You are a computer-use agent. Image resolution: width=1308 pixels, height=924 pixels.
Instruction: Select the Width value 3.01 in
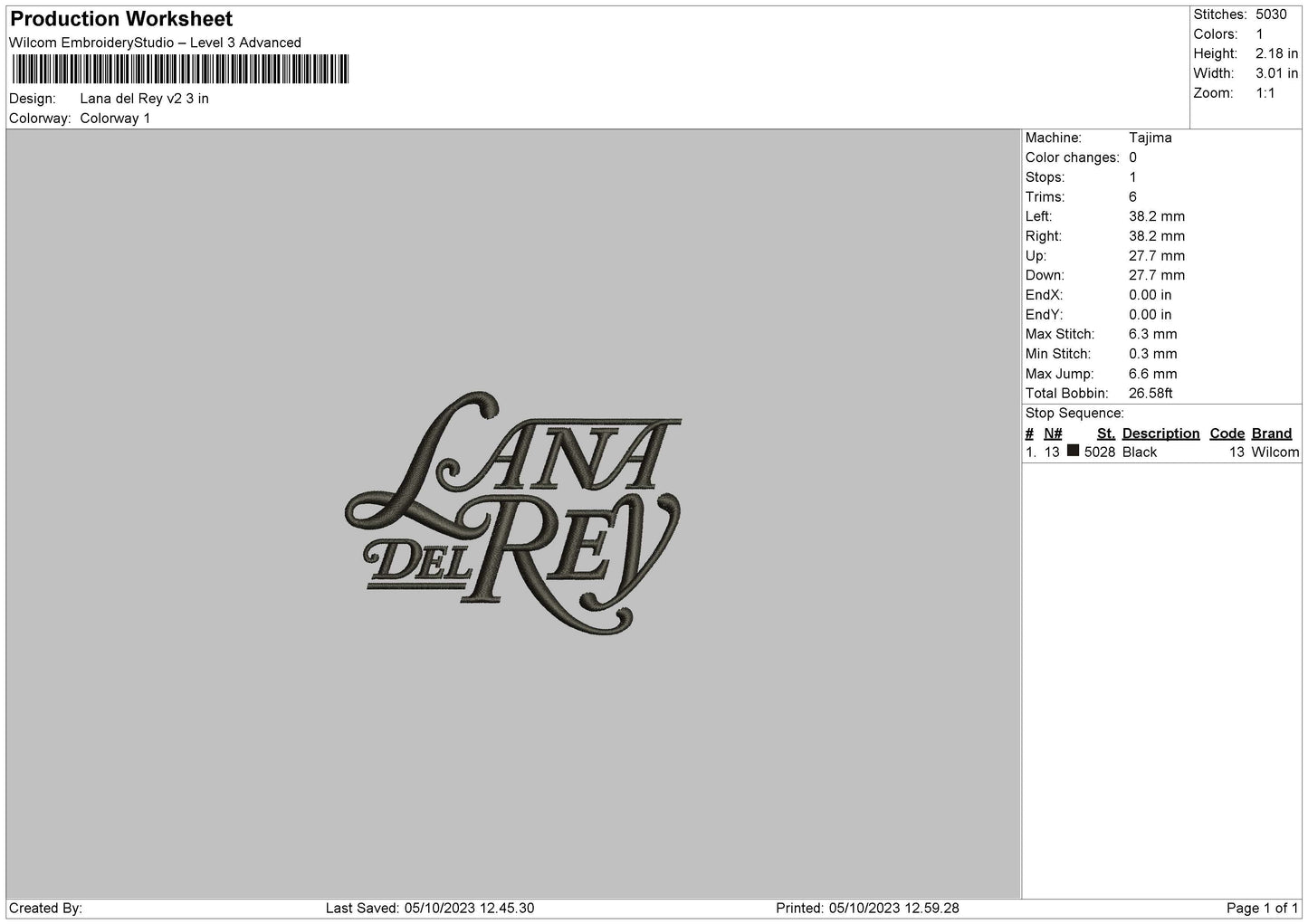(1276, 73)
